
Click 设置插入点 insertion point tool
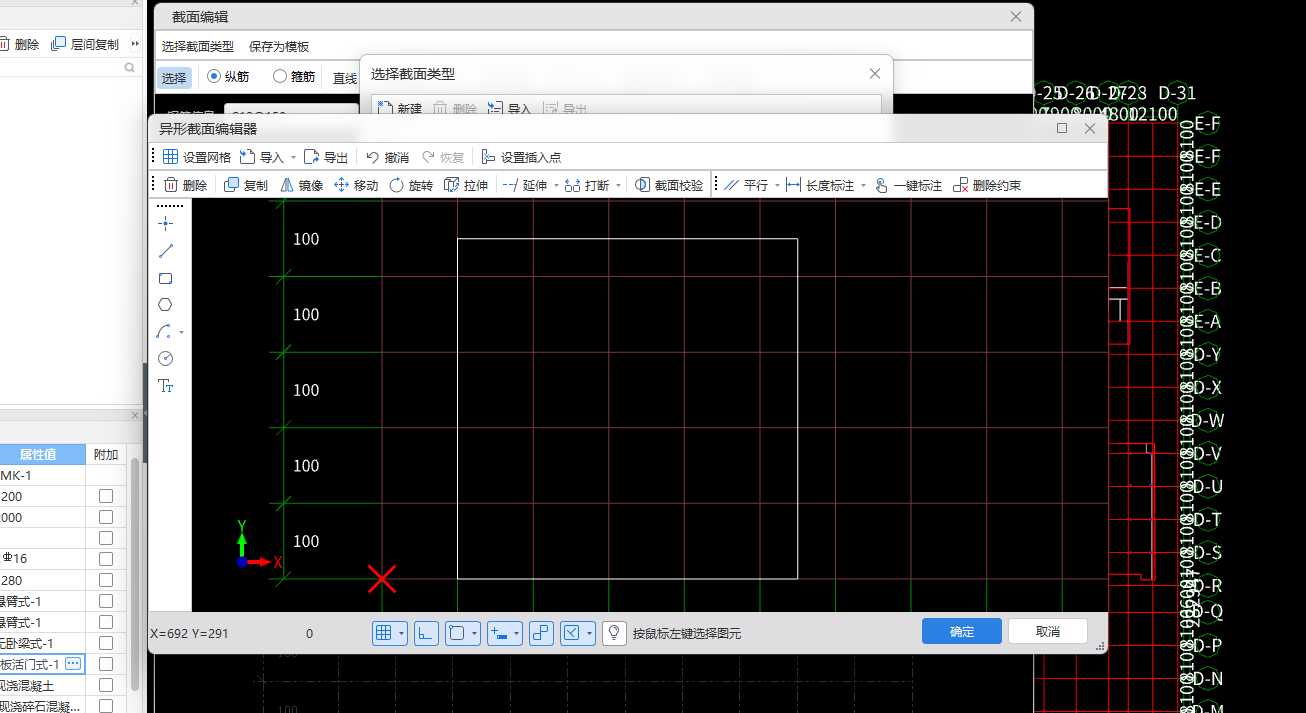521,157
